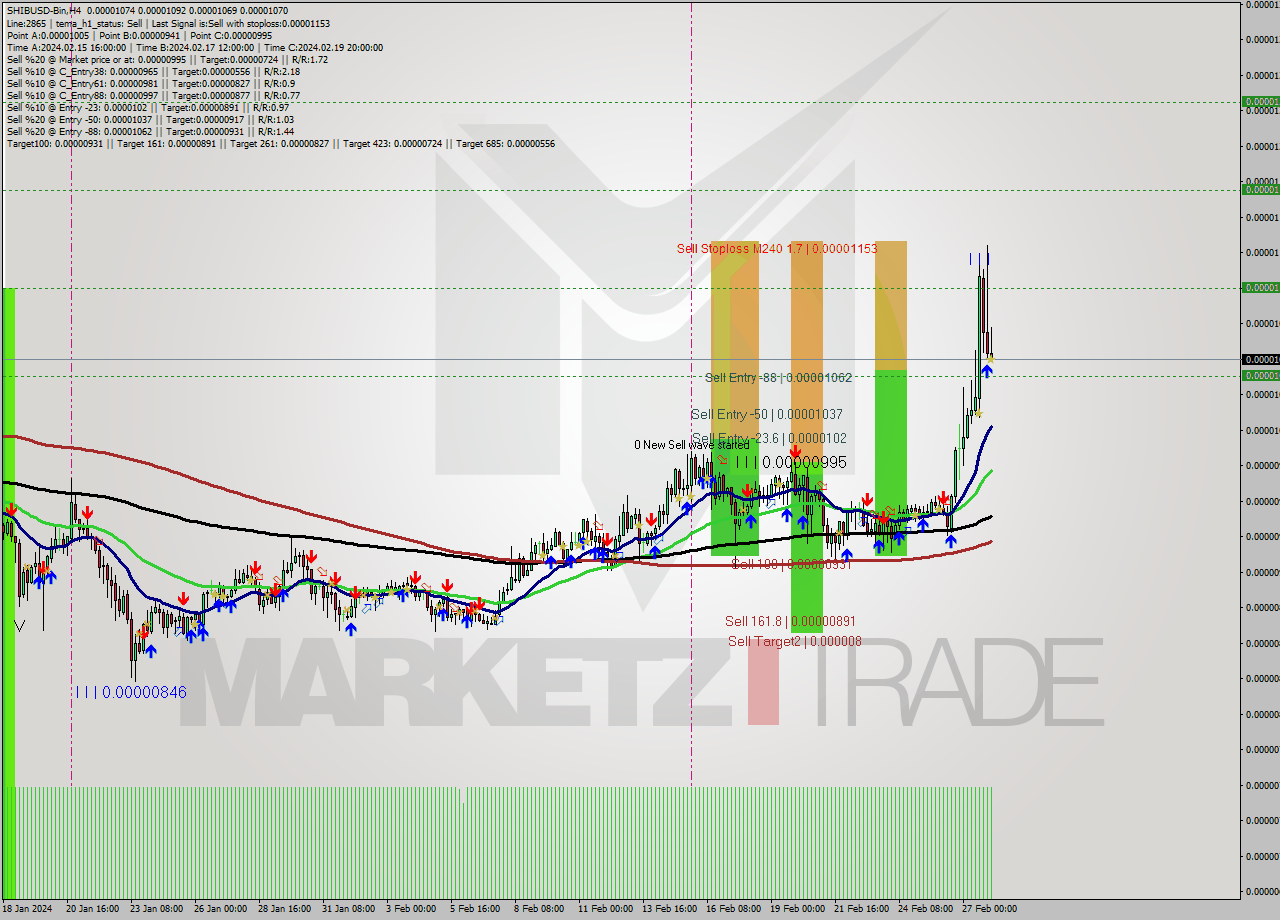Click the '26 Jan 00:00' time axis label
This screenshot has width=1280, height=920.
[x=220, y=909]
